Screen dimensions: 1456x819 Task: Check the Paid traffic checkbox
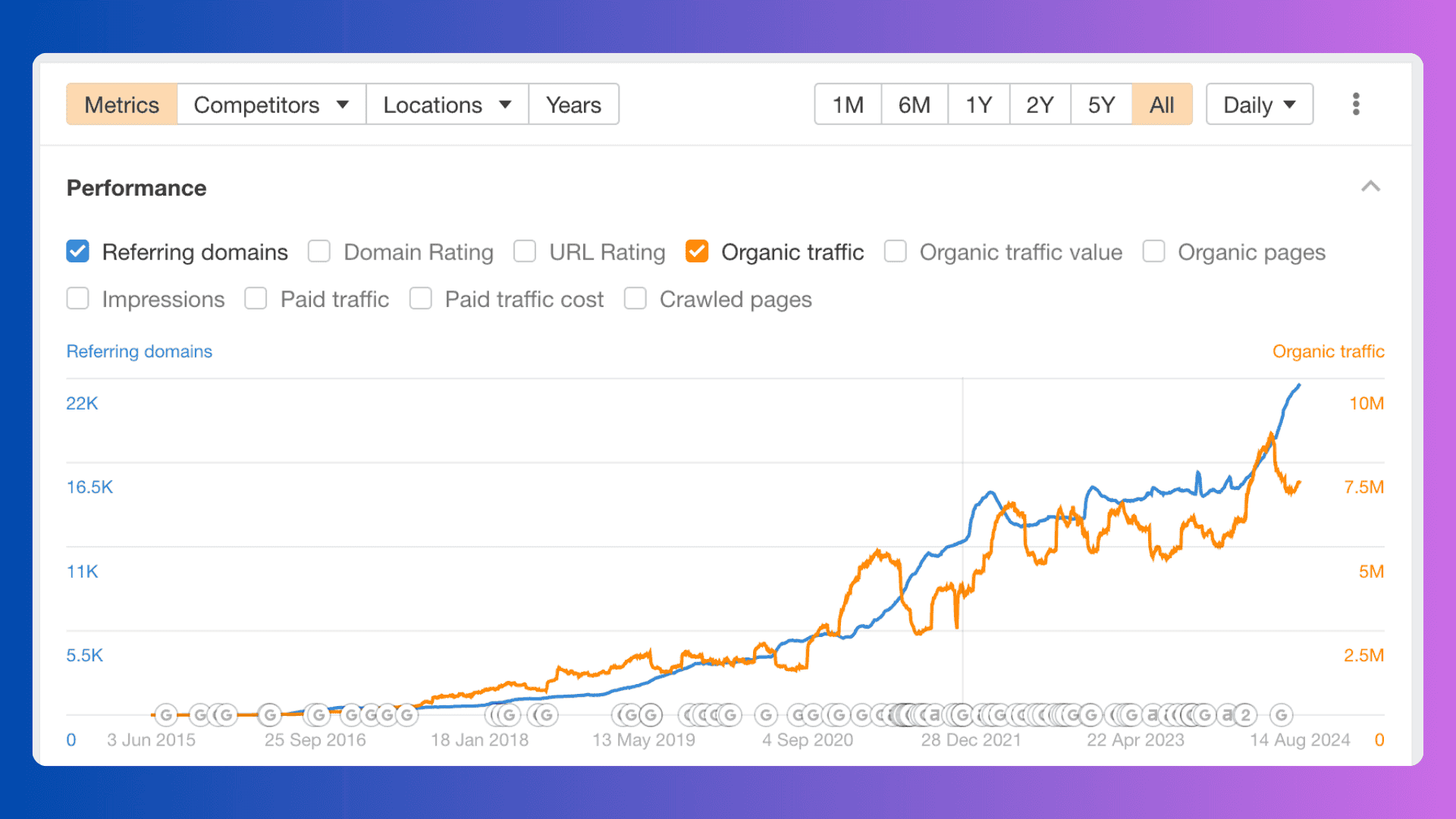click(256, 299)
